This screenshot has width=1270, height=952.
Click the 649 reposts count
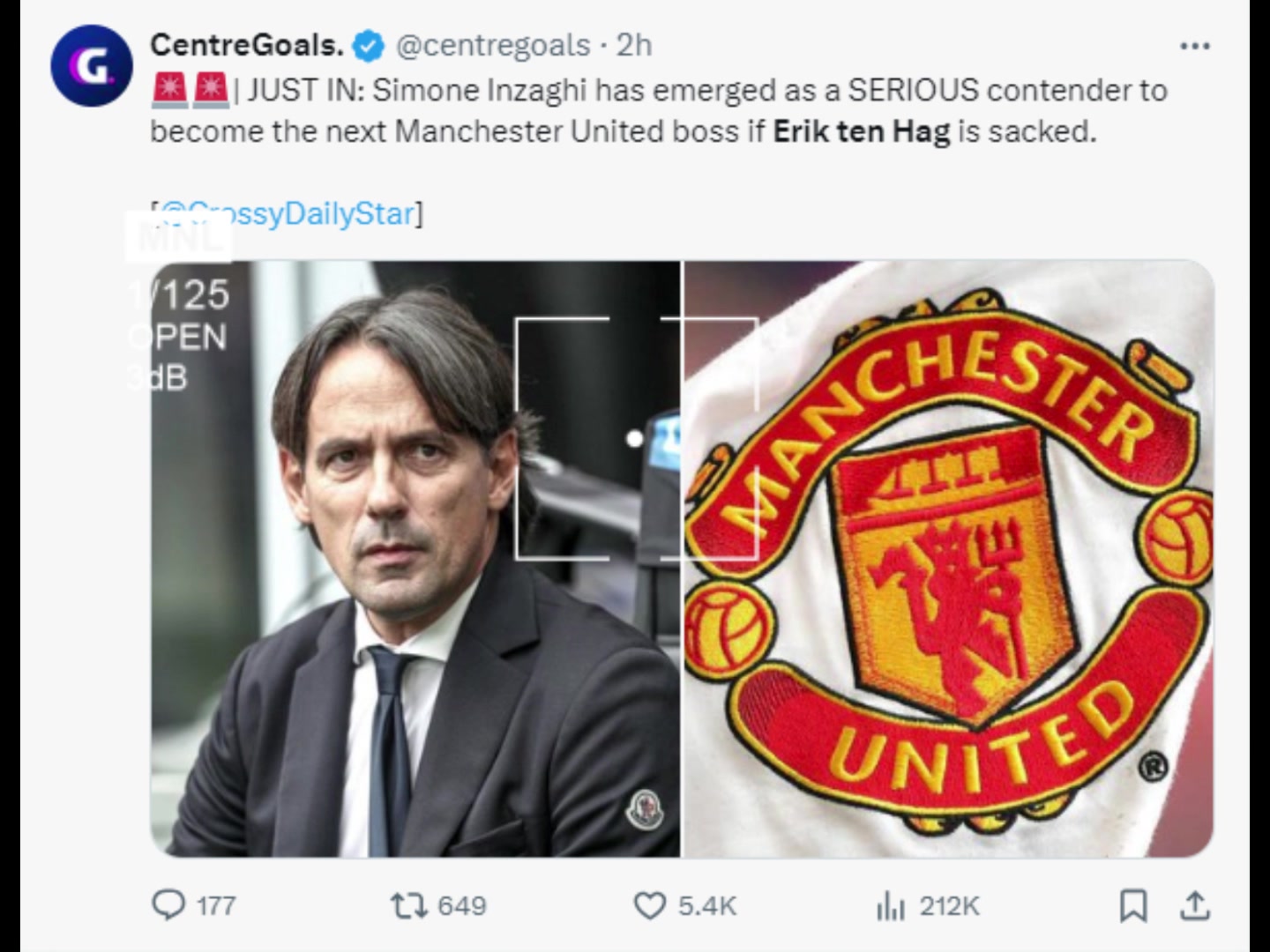click(461, 905)
